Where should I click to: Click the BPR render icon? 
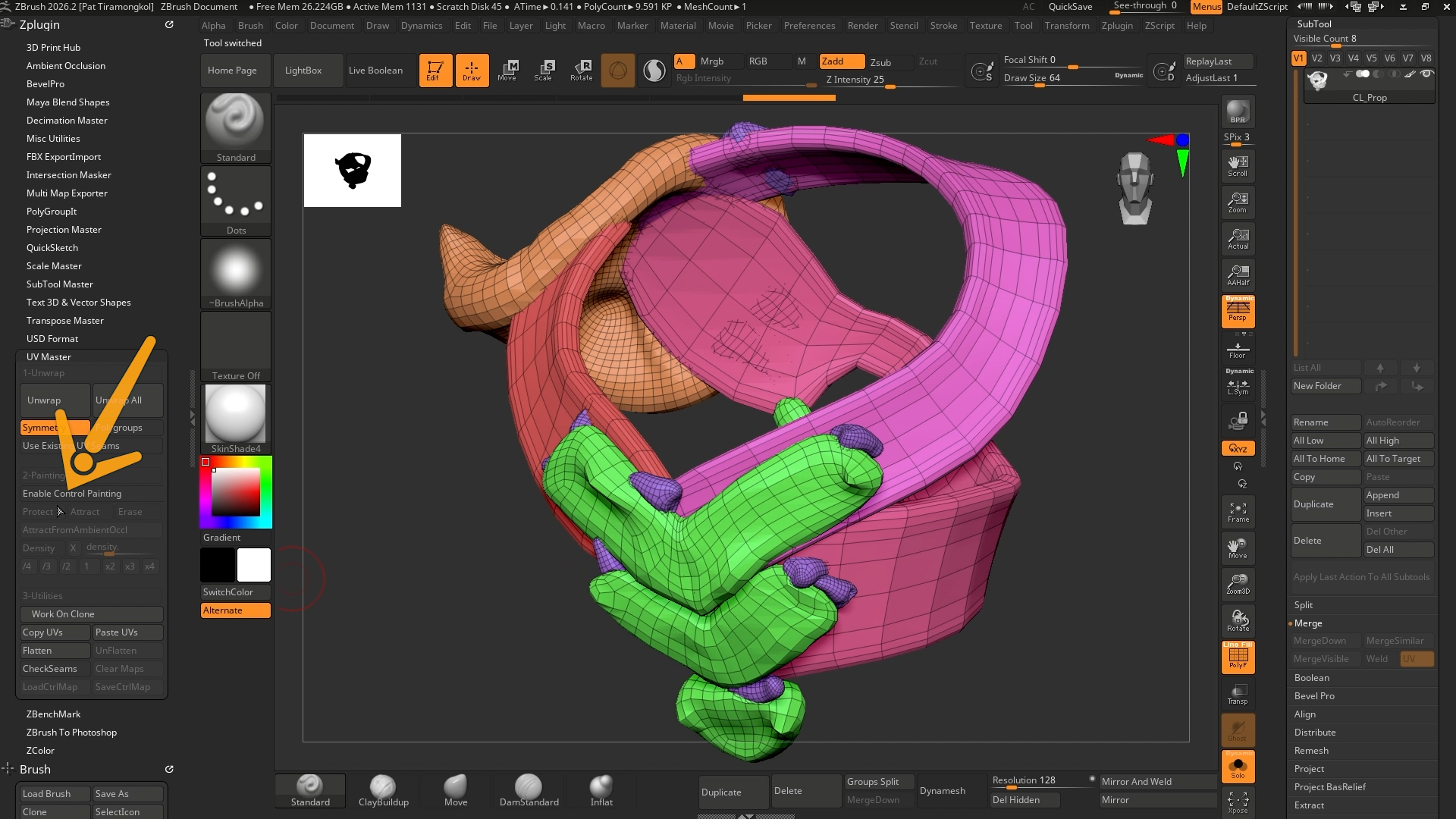click(1238, 111)
